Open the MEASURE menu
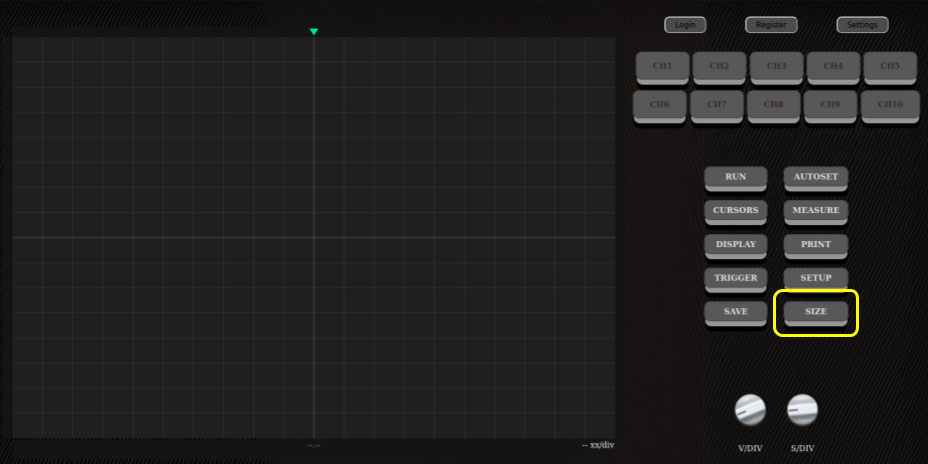Viewport: 928px width, 464px height. 816,212
